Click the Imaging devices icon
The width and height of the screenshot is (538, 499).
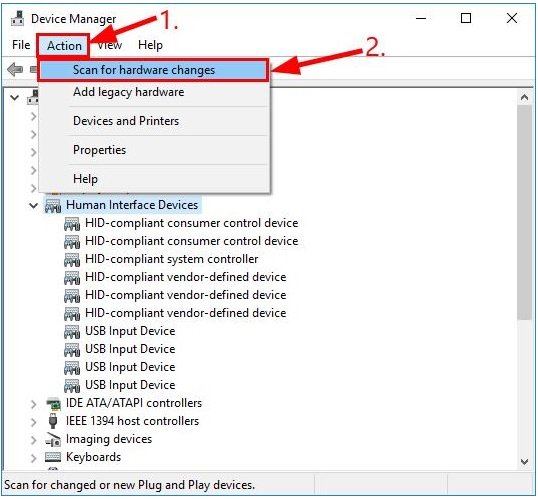(x=53, y=439)
